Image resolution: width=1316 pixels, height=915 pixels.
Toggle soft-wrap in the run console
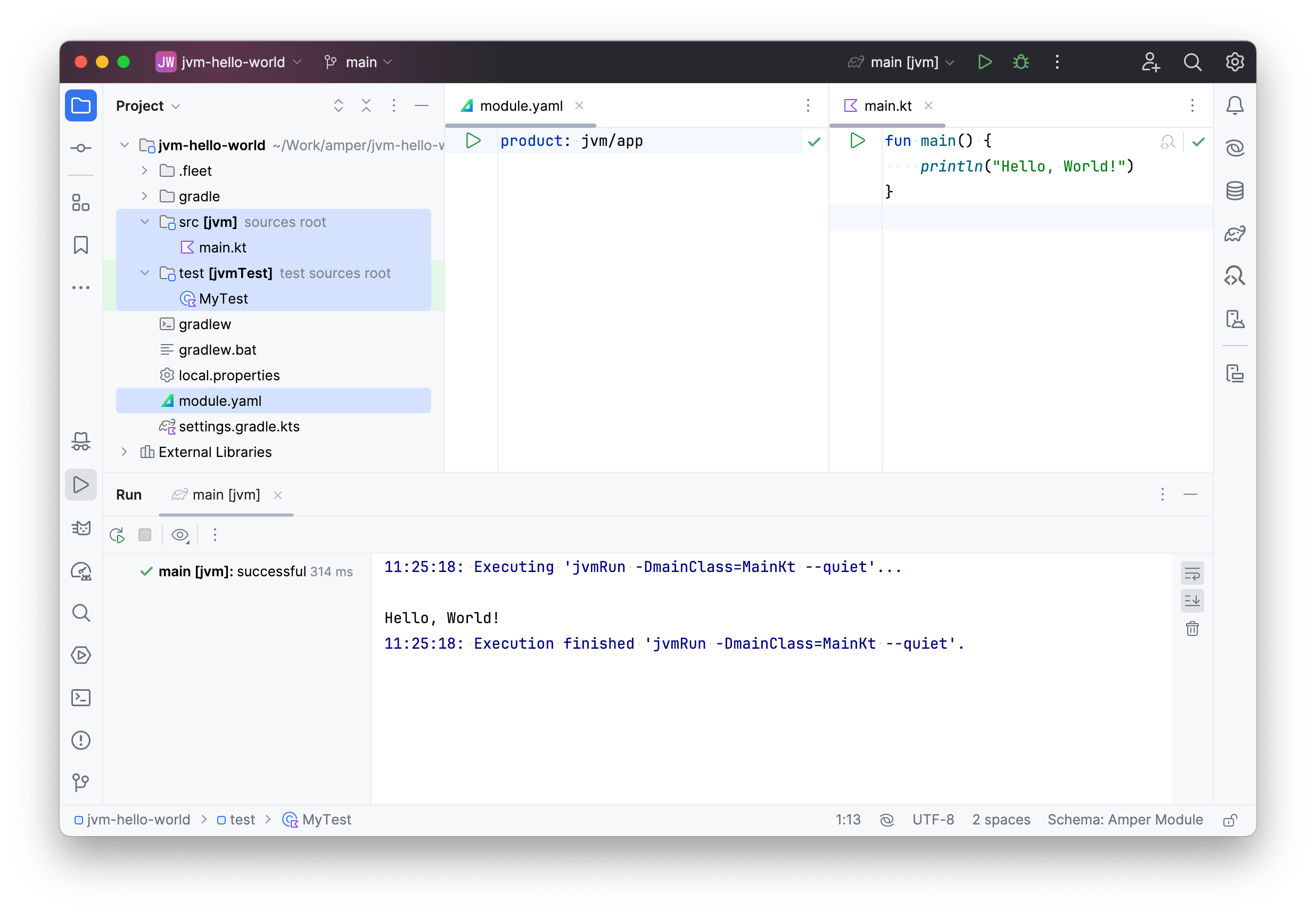click(x=1191, y=573)
